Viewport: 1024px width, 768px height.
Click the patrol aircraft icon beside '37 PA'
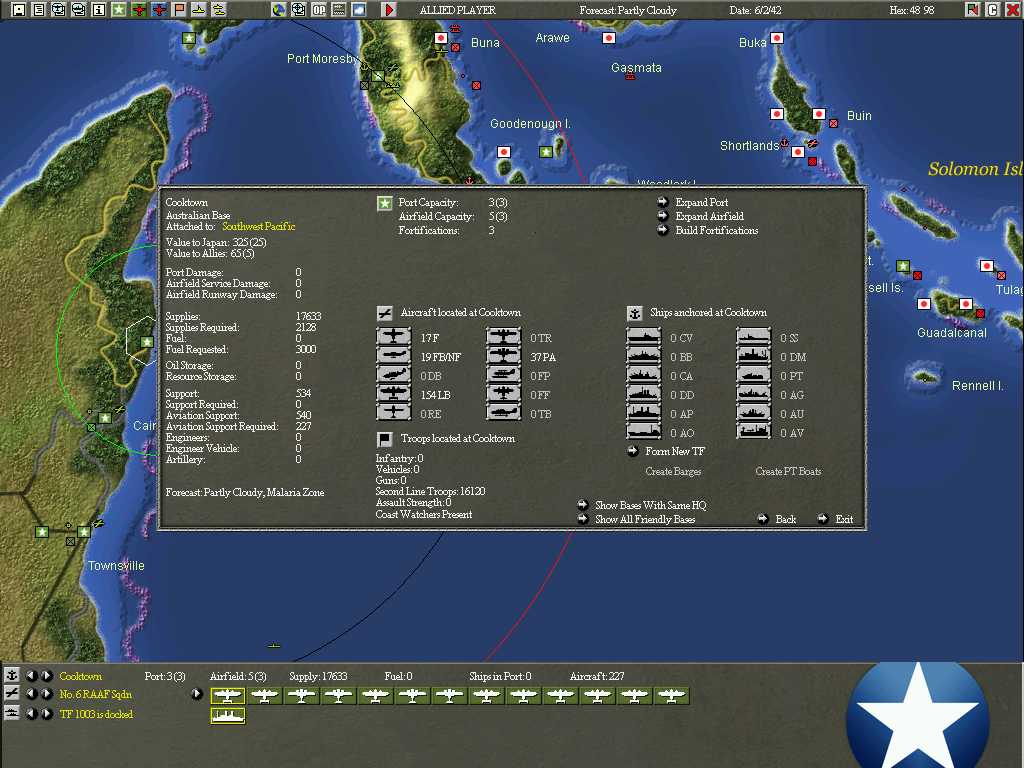(x=504, y=356)
